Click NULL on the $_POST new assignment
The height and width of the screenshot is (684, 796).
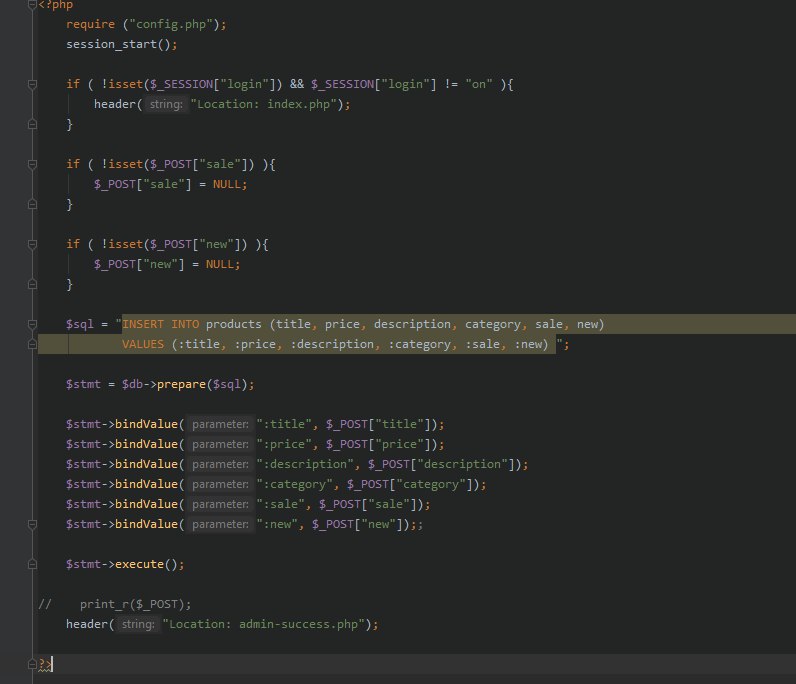219,264
